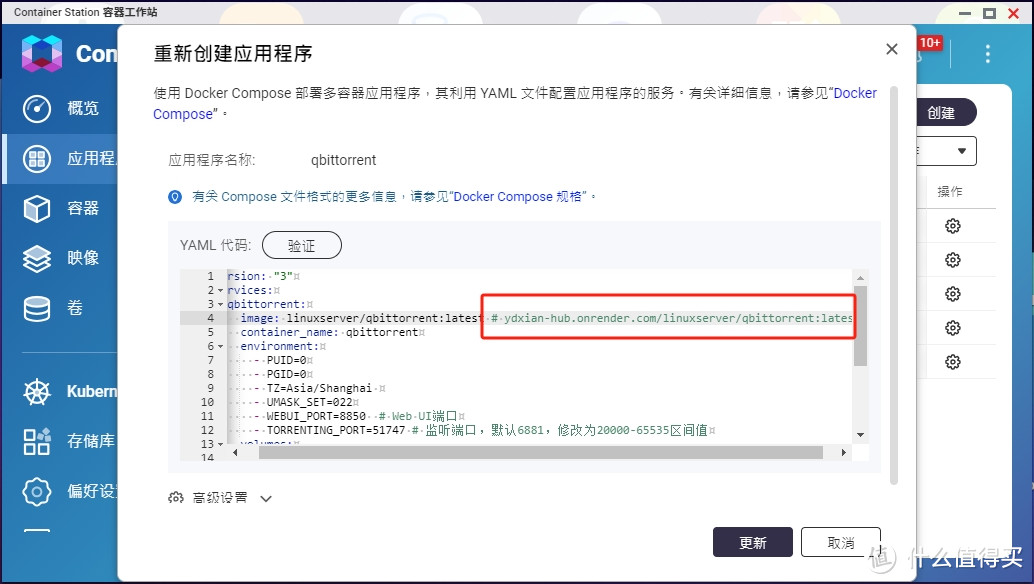Click the 高级设置 gear icon
The width and height of the screenshot is (1034, 584).
tap(175, 498)
